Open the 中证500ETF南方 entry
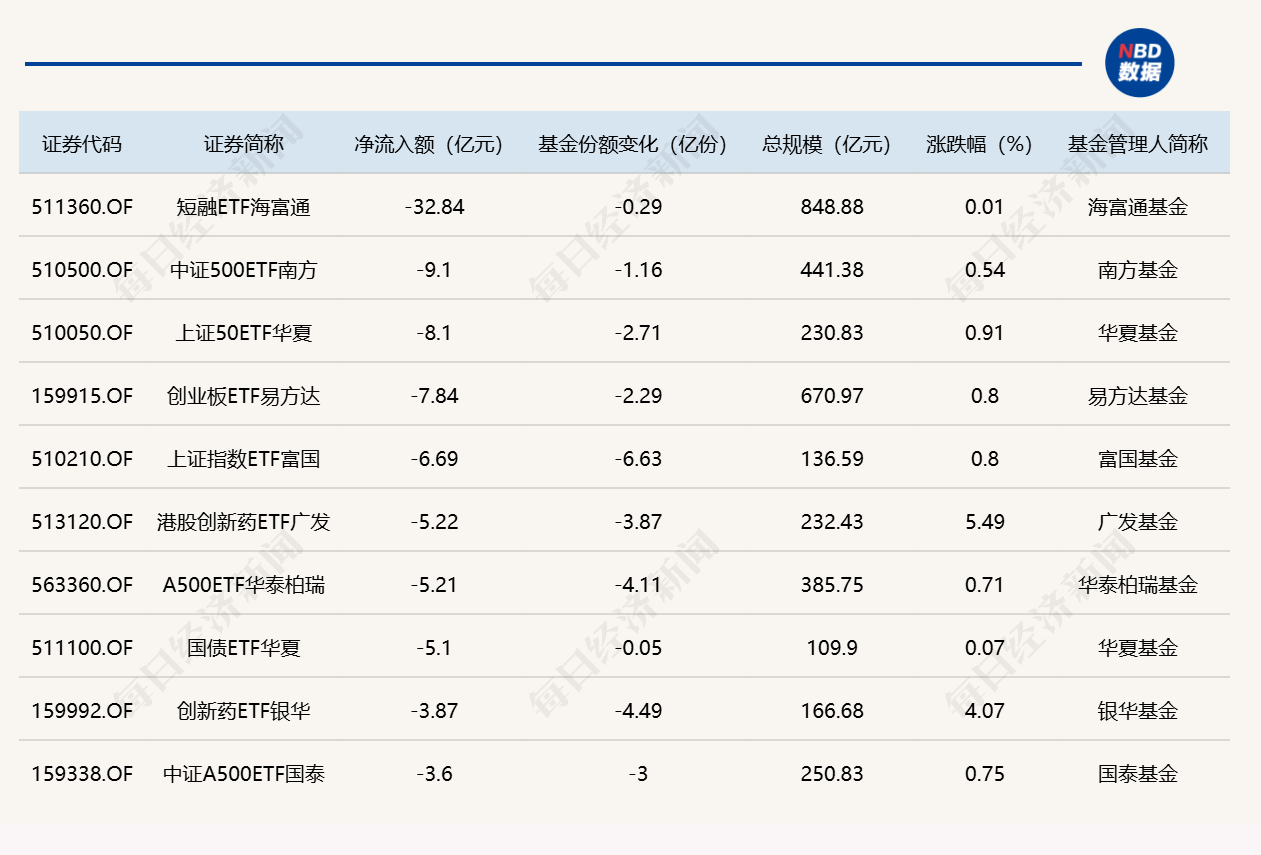This screenshot has height=855, width=1261. point(244,270)
